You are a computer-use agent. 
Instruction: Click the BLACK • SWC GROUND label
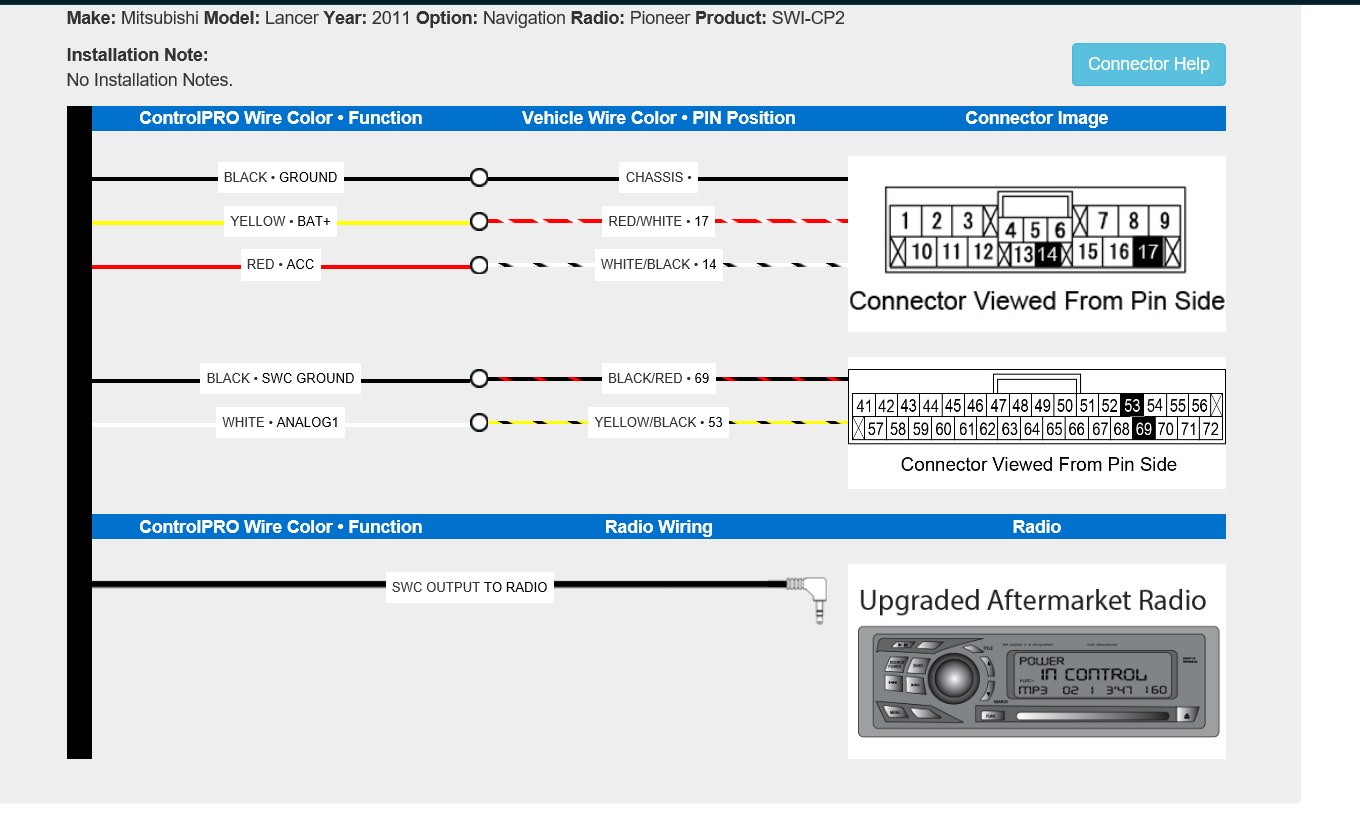coord(280,378)
